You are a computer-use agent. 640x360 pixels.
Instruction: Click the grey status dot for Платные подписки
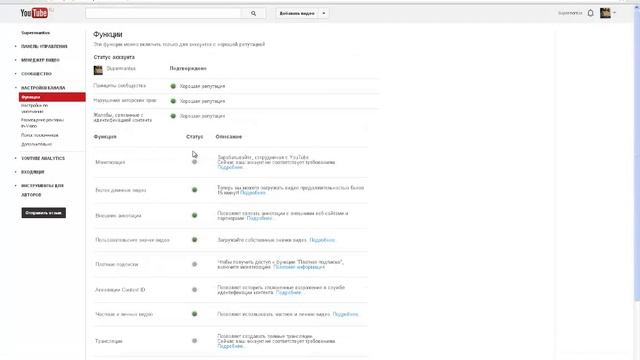[195, 264]
